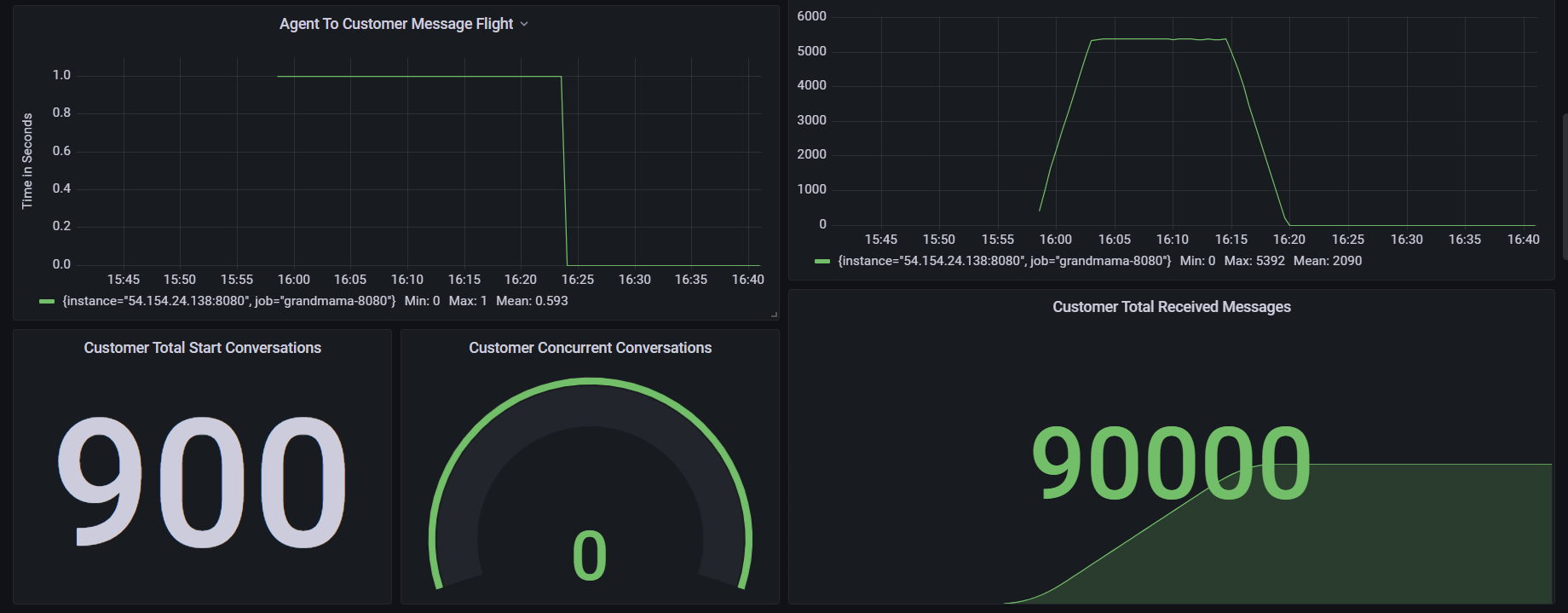
Task: Click the green legend swatch in the Message Flight panel
Action: coord(47,302)
